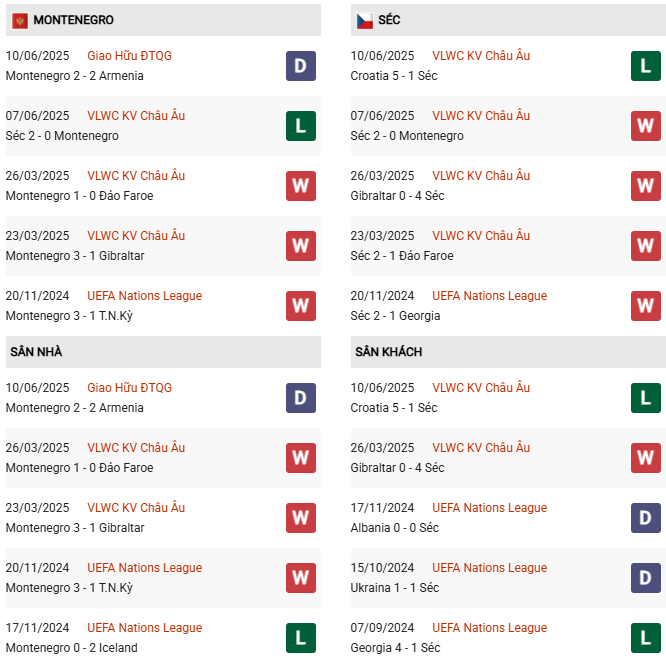Screen dimensions: 666x663
Task: Click the Czech flag beside SÉC
Action: click(365, 20)
